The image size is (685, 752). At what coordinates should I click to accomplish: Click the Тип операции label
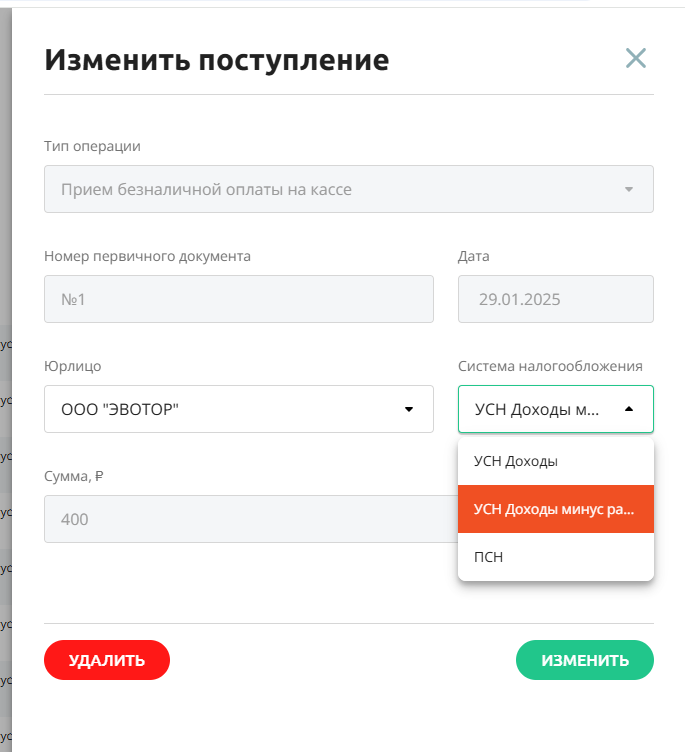point(92,146)
